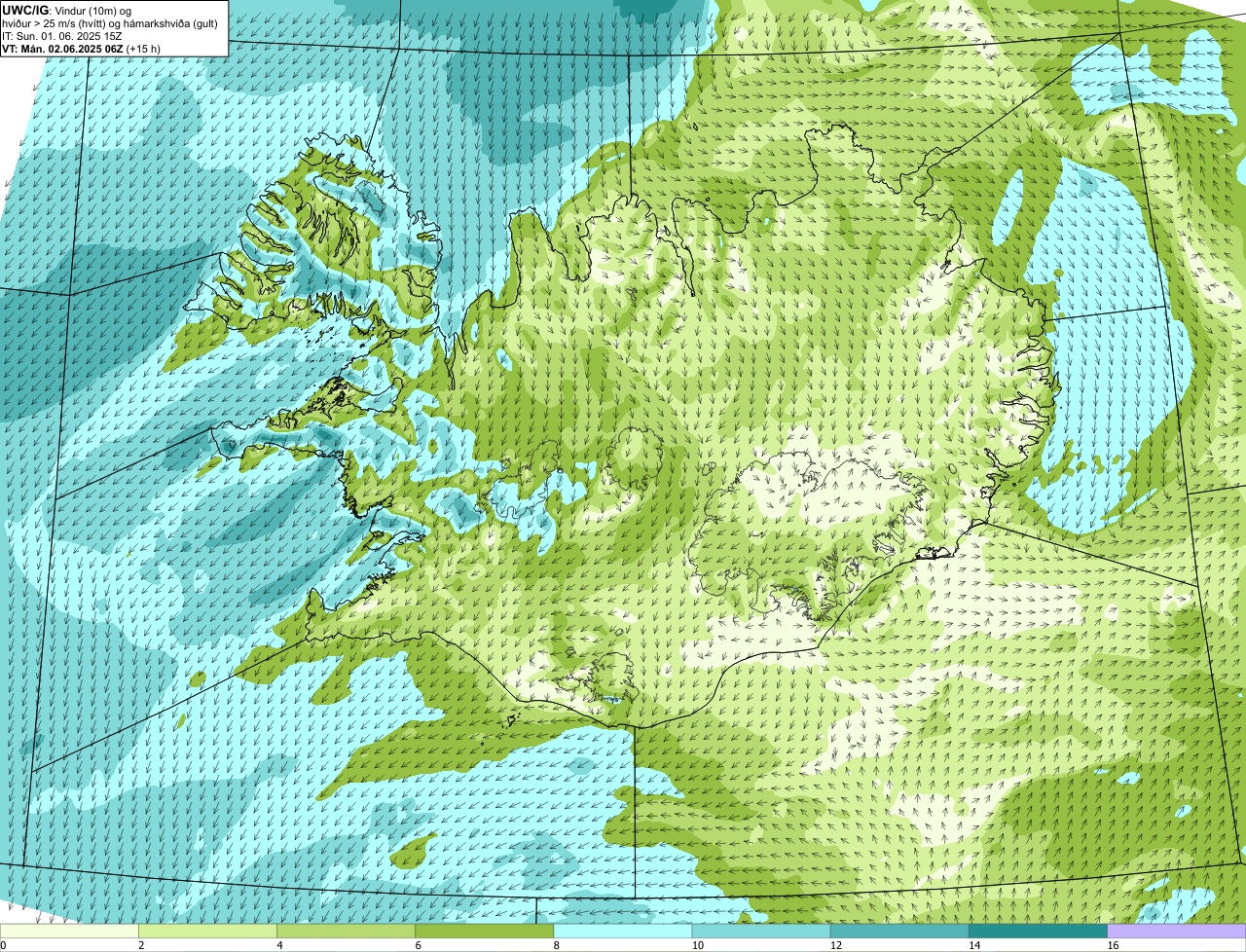This screenshot has height=952, width=1246.
Task: Click the scale tick label "14"
Action: [972, 945]
